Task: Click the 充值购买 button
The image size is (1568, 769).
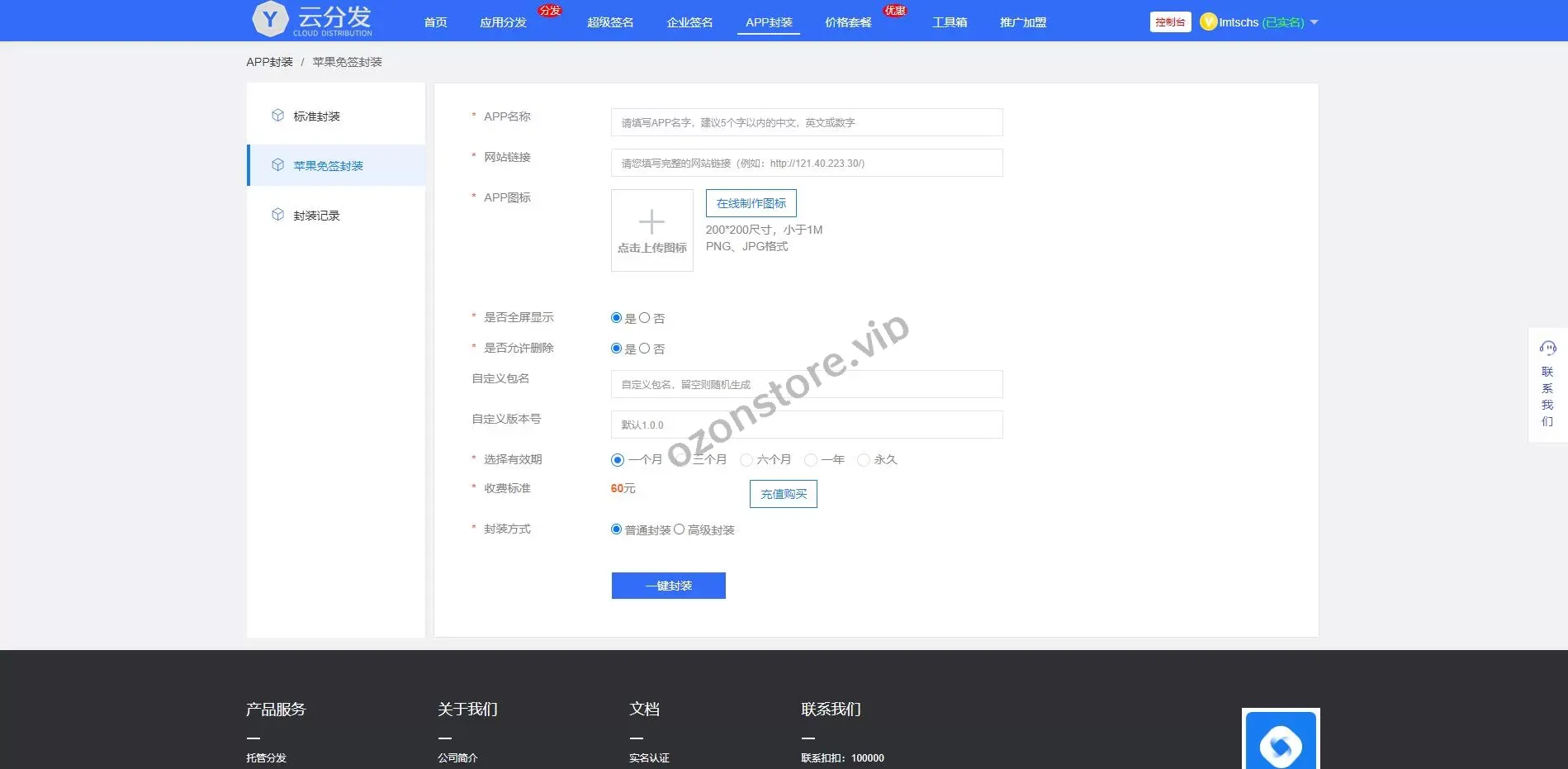Action: click(783, 494)
